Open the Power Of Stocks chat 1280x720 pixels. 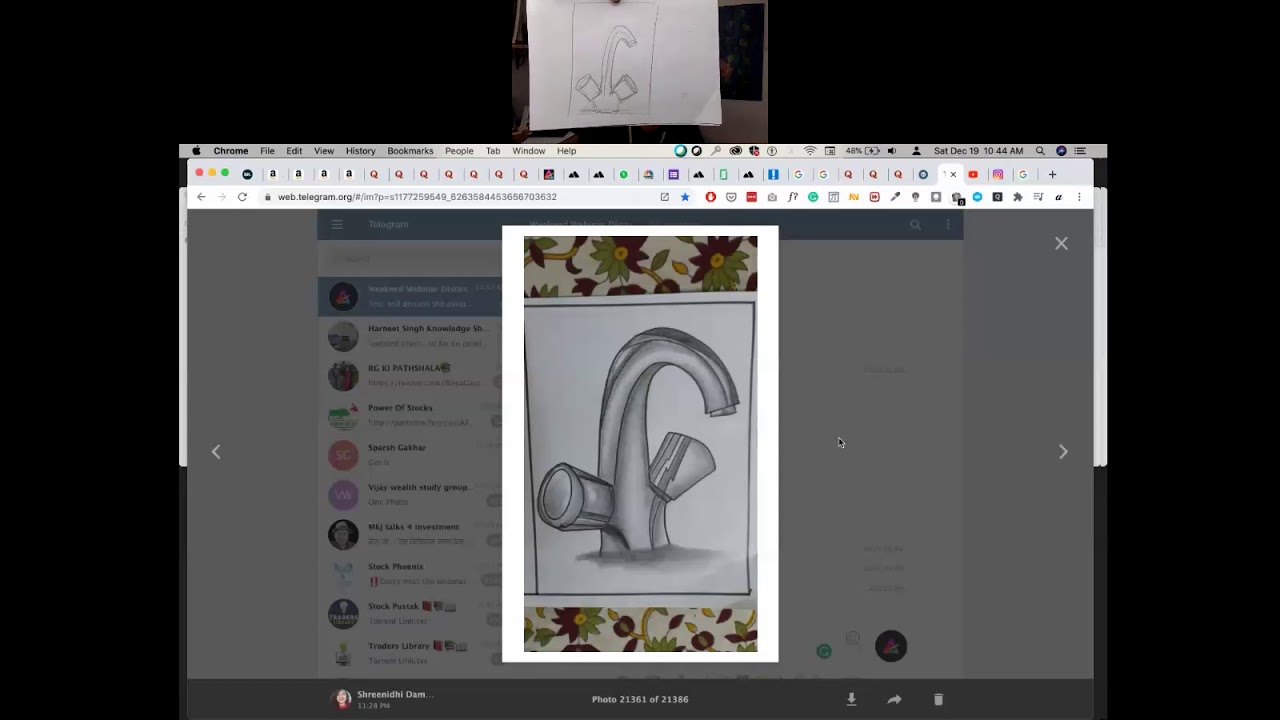point(410,415)
